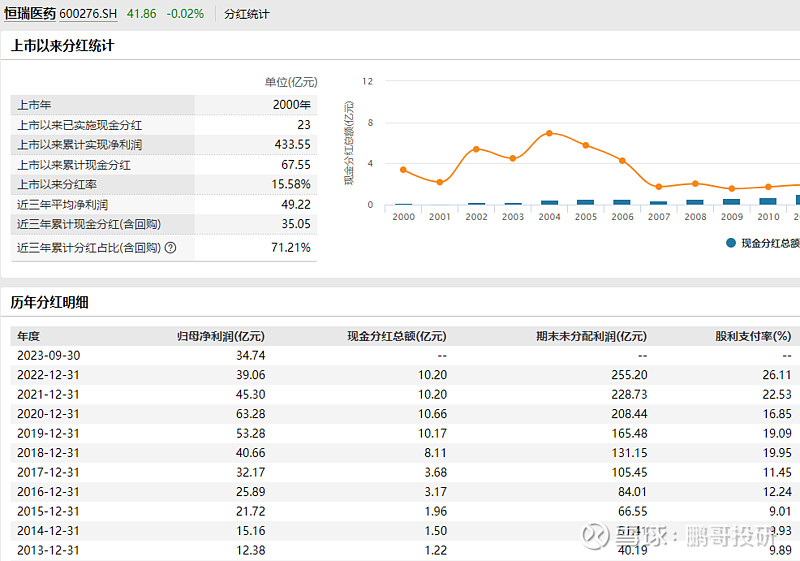The width and height of the screenshot is (800, 561).
Task: Click the price change -0.02%
Action: tap(185, 14)
